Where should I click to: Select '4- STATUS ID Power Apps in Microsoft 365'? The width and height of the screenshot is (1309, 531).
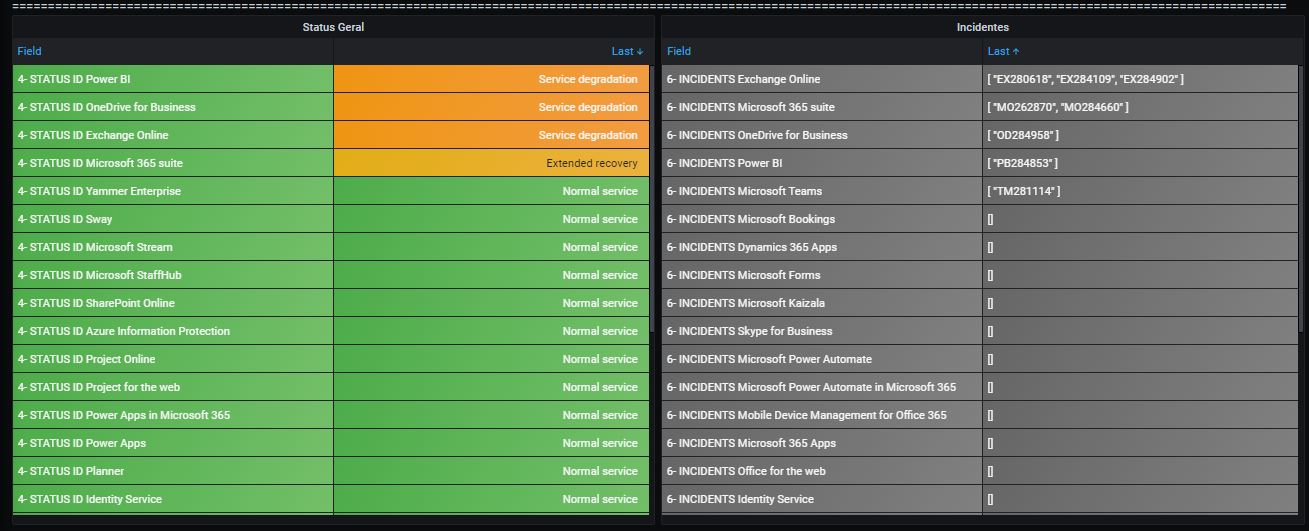click(173, 415)
